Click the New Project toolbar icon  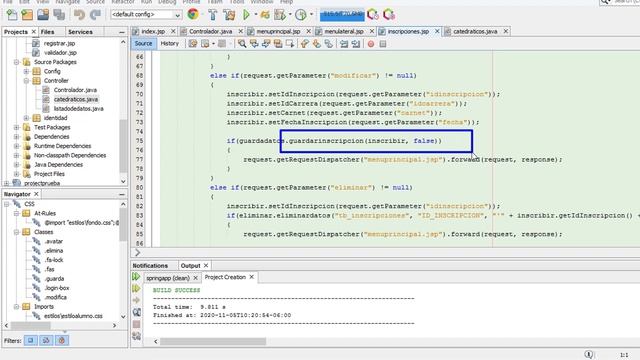click(x=27, y=15)
